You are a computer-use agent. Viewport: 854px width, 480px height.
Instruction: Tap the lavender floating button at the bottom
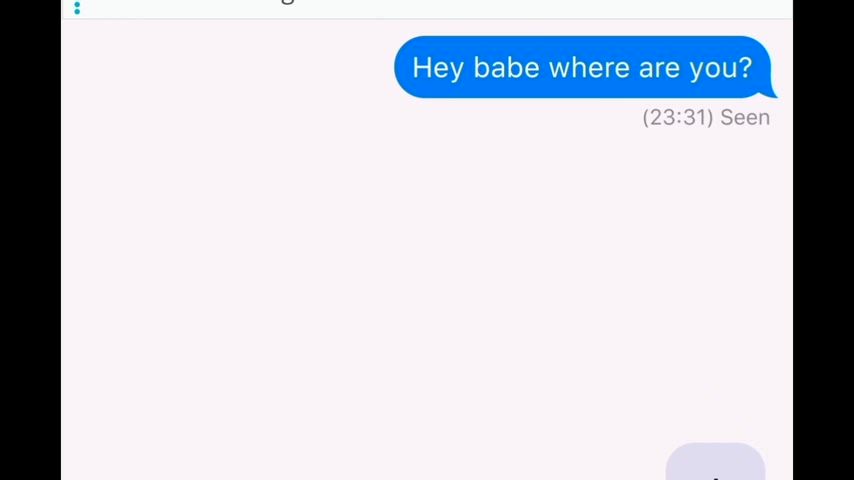click(715, 461)
